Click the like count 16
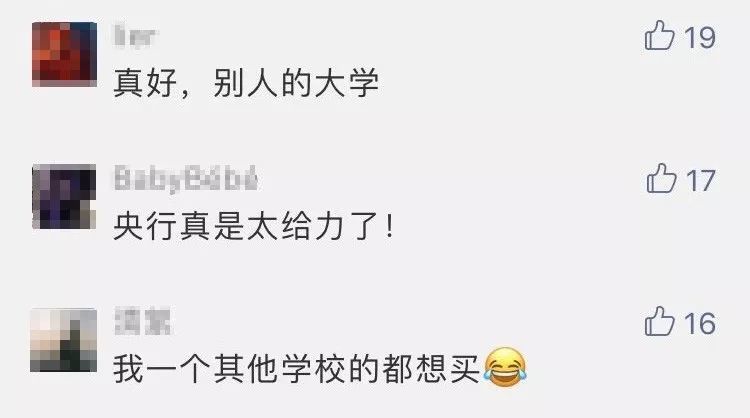The height and width of the screenshot is (418, 750). 700,324
